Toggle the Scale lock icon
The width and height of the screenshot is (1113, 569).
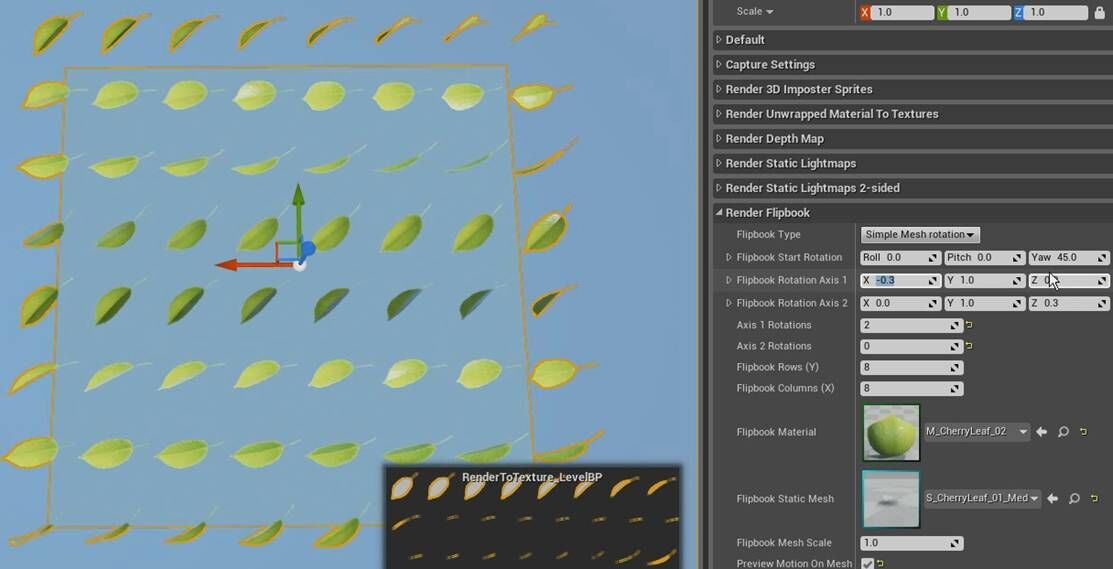(x=1100, y=12)
